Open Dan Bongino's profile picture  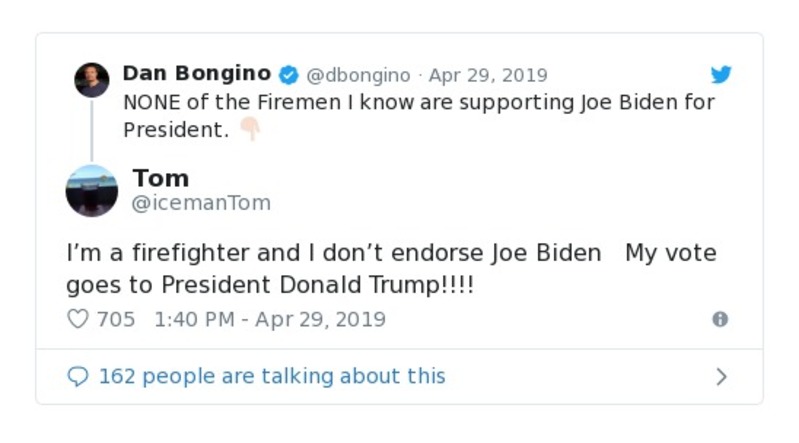point(92,80)
